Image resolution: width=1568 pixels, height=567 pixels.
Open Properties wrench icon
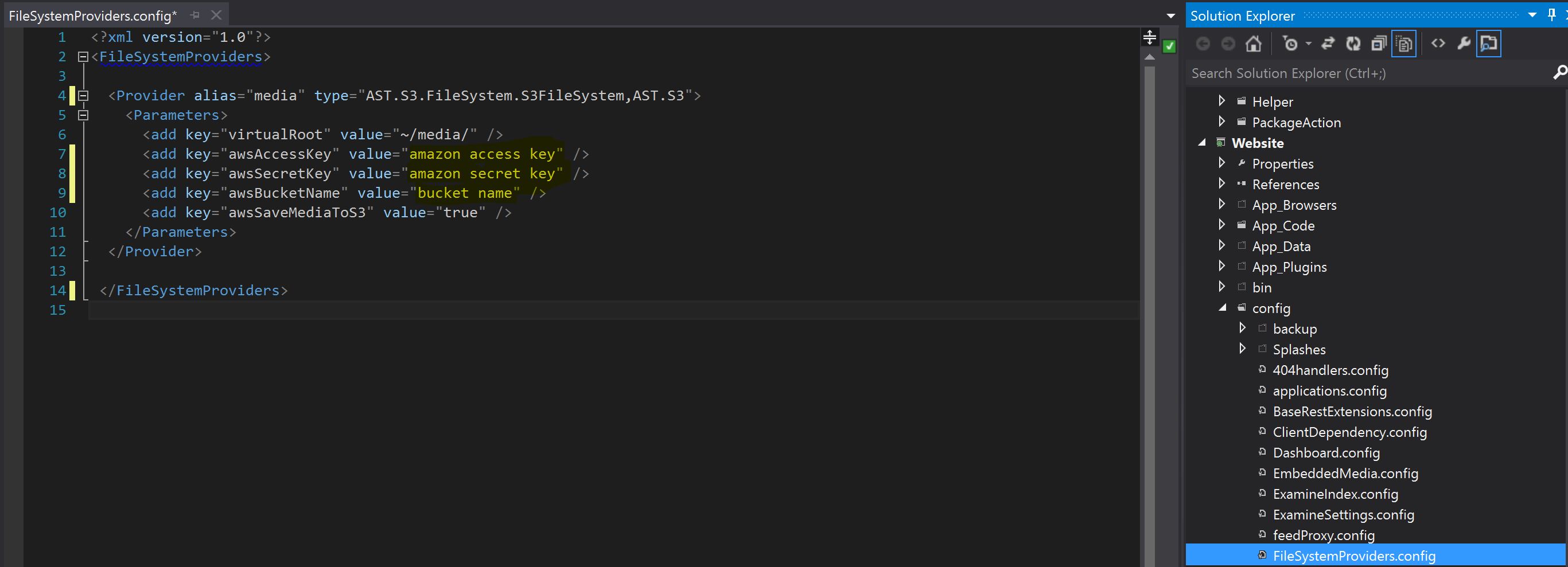coord(1464,43)
